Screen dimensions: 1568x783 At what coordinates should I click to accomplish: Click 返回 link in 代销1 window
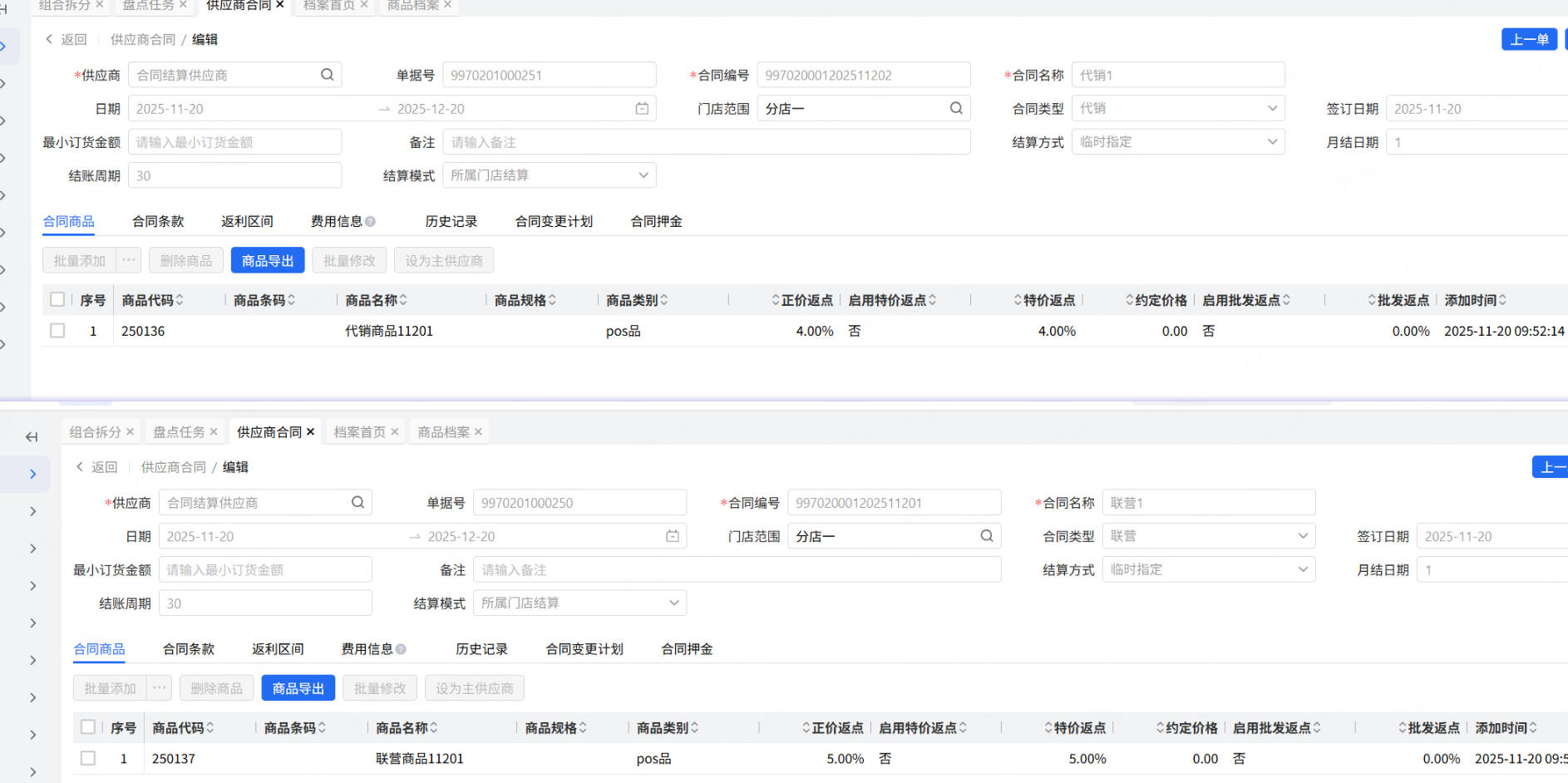click(x=67, y=39)
